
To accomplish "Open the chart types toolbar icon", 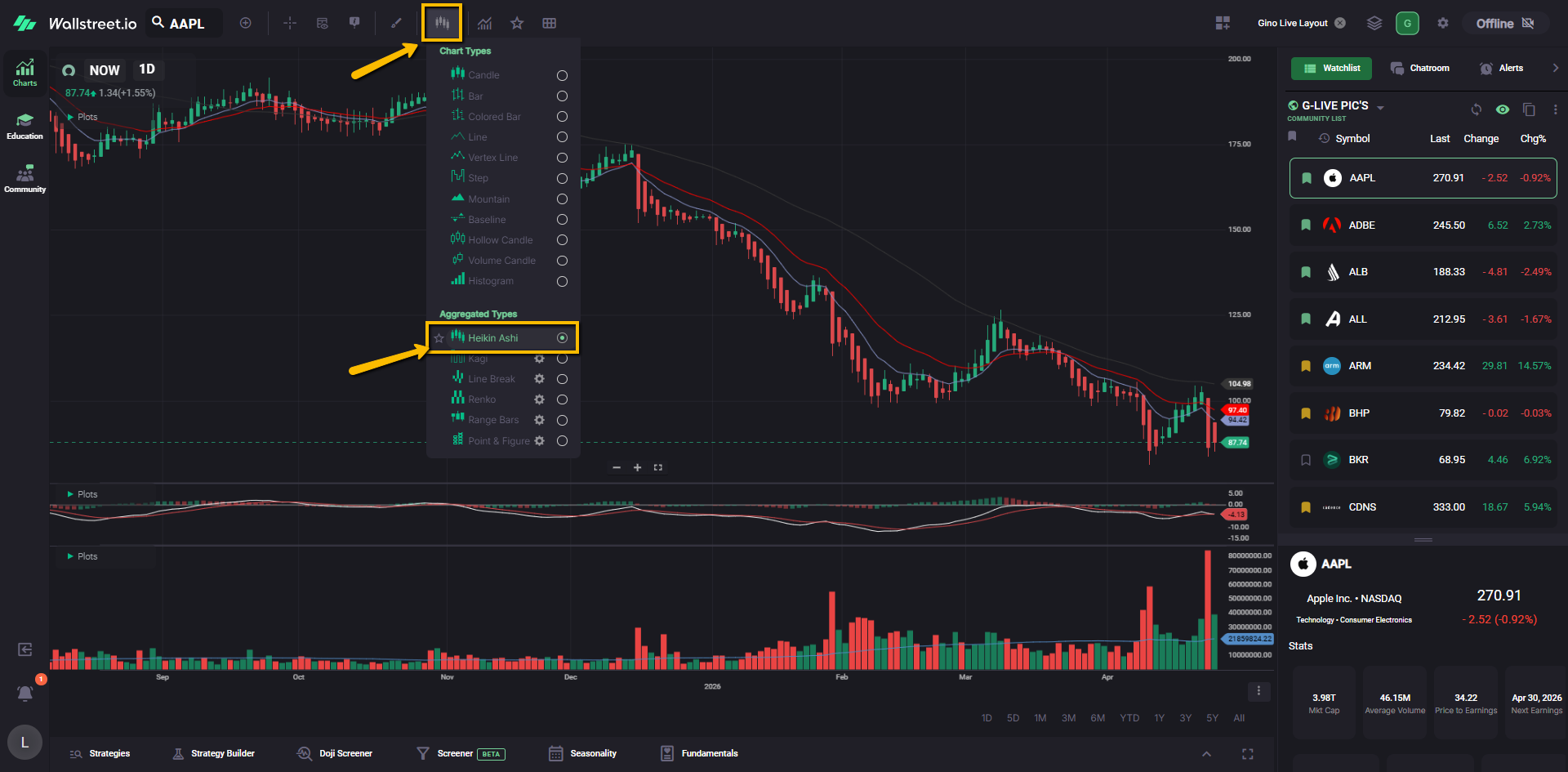I will [442, 23].
